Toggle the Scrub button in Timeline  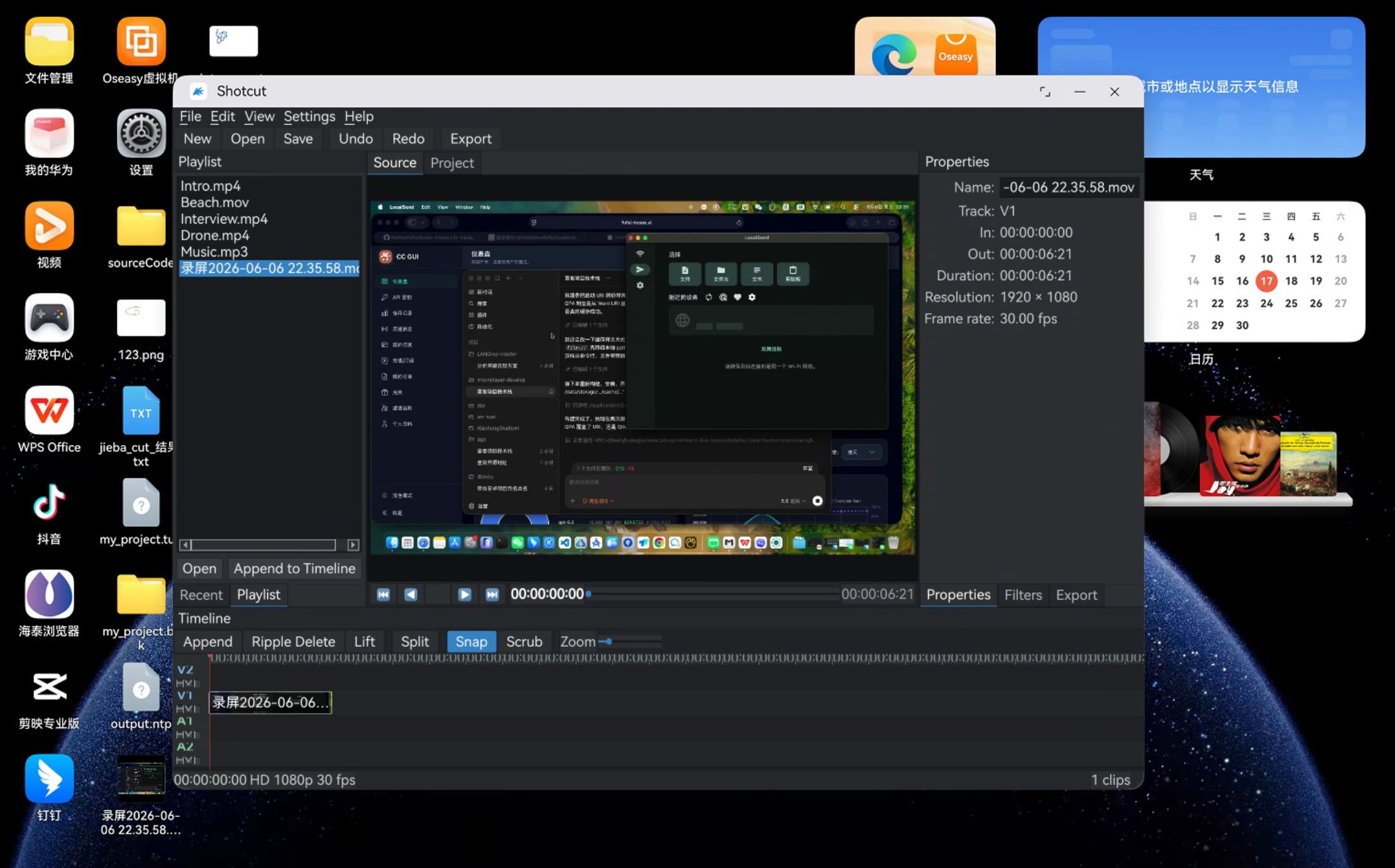[x=524, y=641]
